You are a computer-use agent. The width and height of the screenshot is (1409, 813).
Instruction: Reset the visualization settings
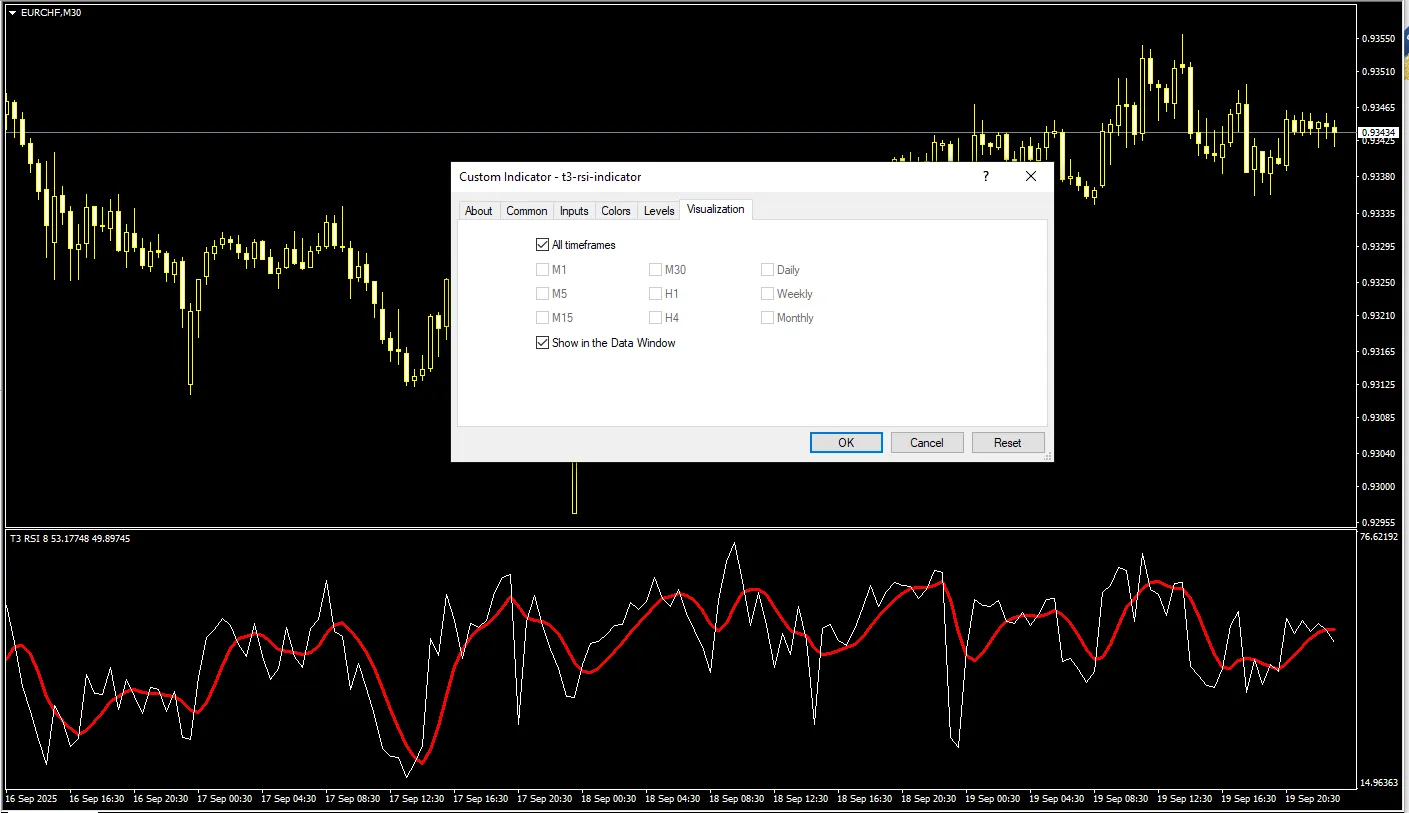point(1008,442)
